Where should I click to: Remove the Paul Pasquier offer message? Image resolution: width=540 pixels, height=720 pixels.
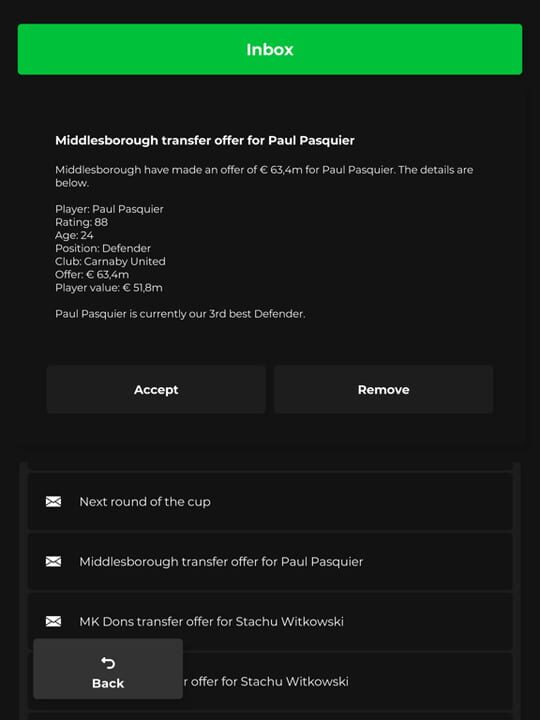pyautogui.click(x=383, y=389)
